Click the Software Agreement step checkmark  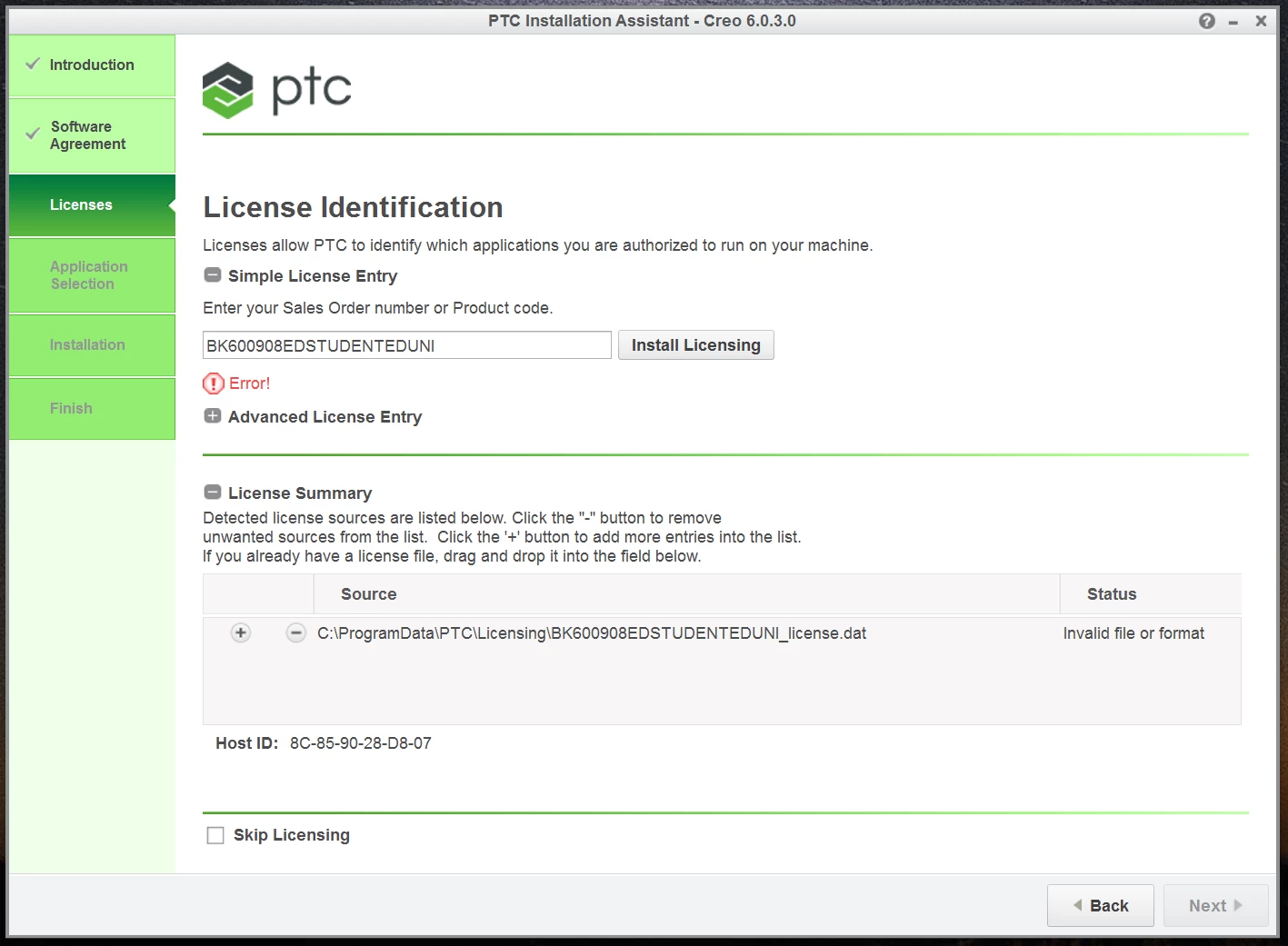[33, 134]
